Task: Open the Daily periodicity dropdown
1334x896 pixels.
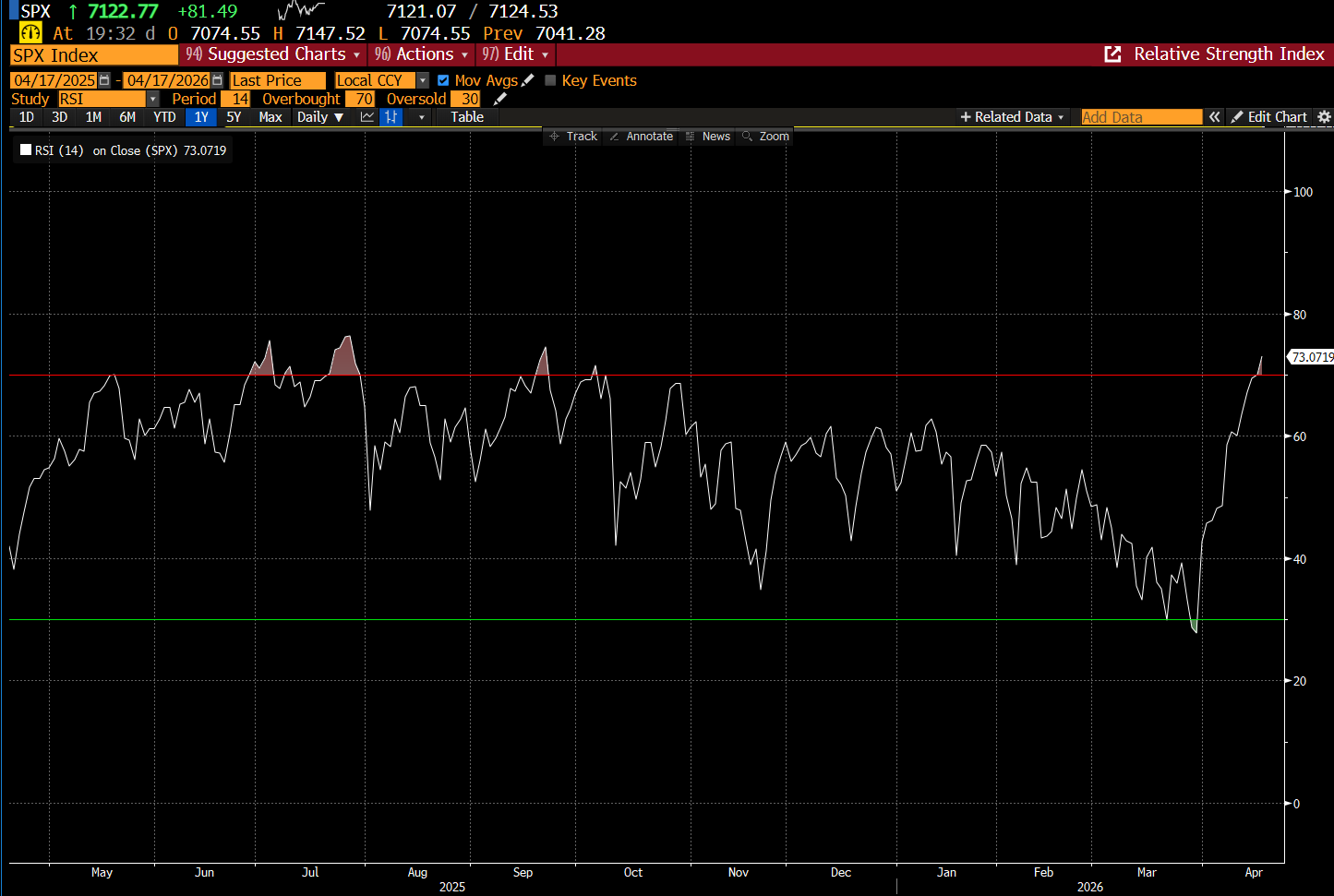Action: tap(319, 117)
